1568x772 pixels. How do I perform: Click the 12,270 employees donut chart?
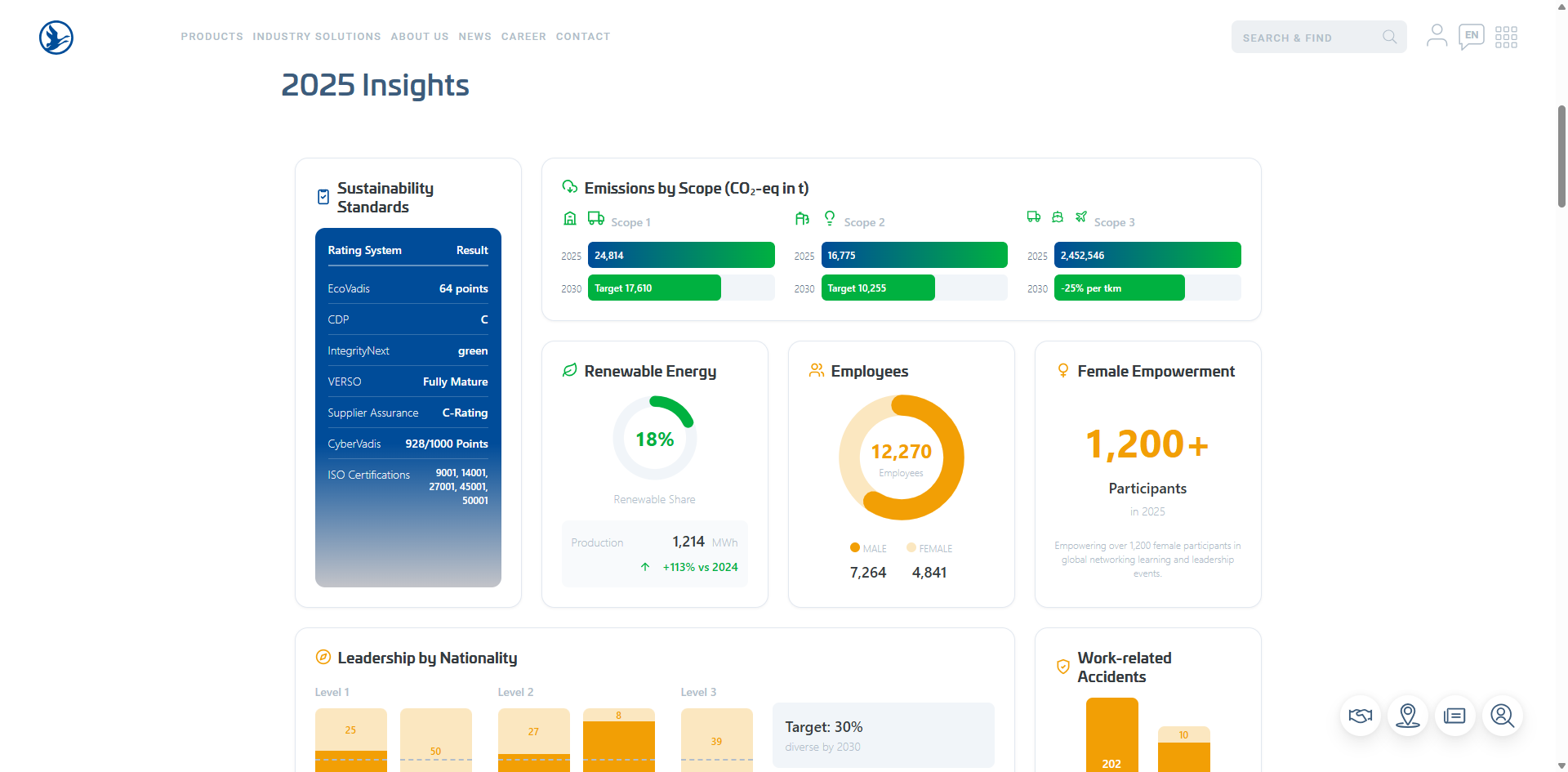point(902,457)
